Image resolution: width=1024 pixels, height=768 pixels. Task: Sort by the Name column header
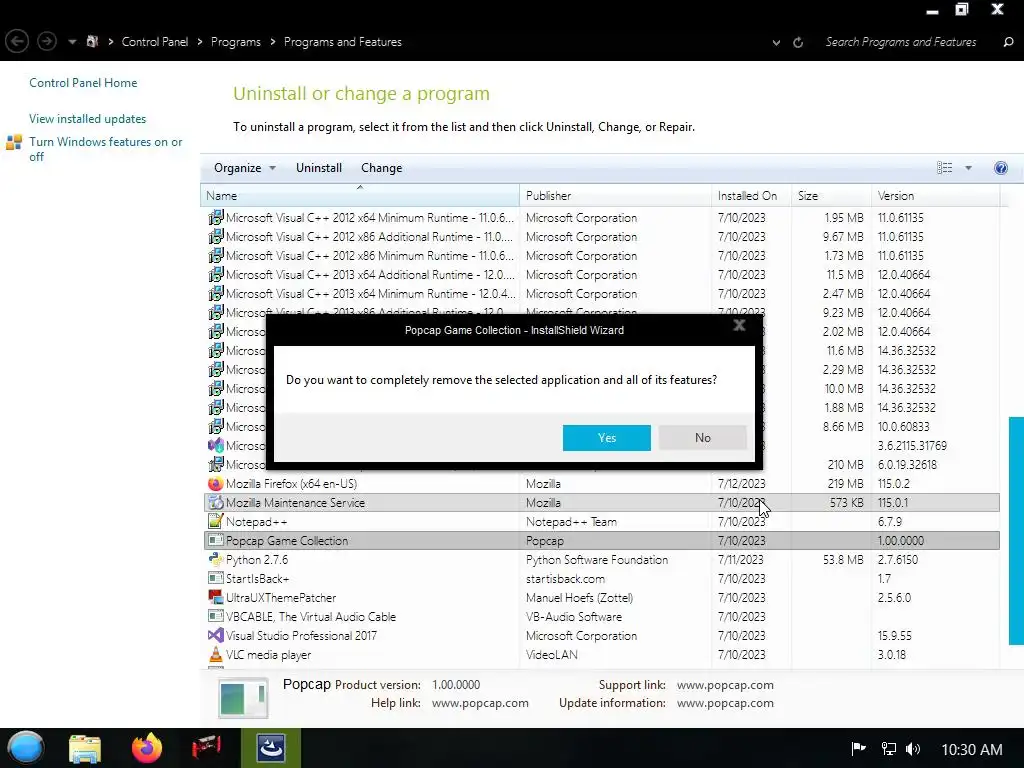[x=360, y=195]
